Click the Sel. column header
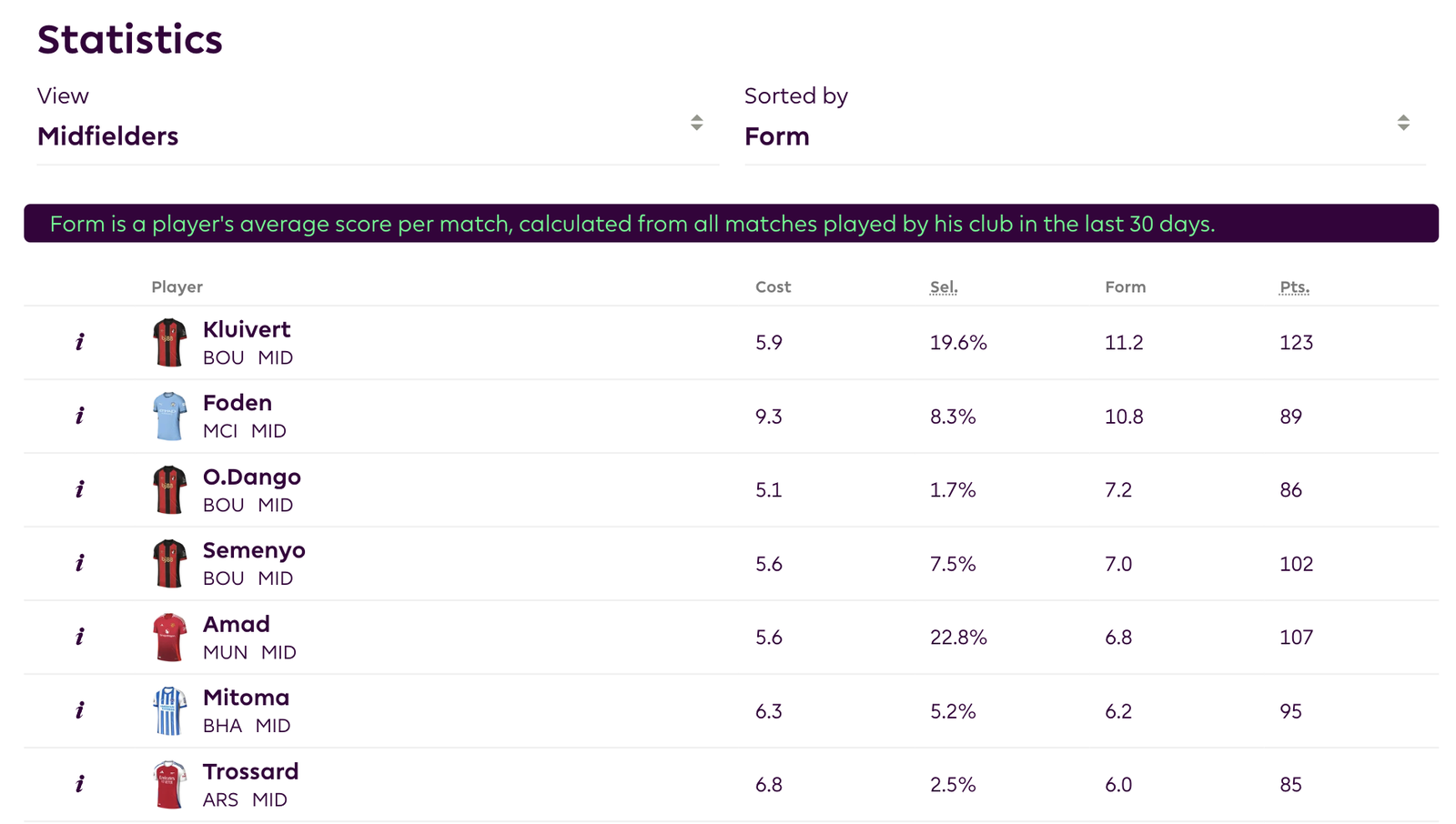 coord(944,286)
